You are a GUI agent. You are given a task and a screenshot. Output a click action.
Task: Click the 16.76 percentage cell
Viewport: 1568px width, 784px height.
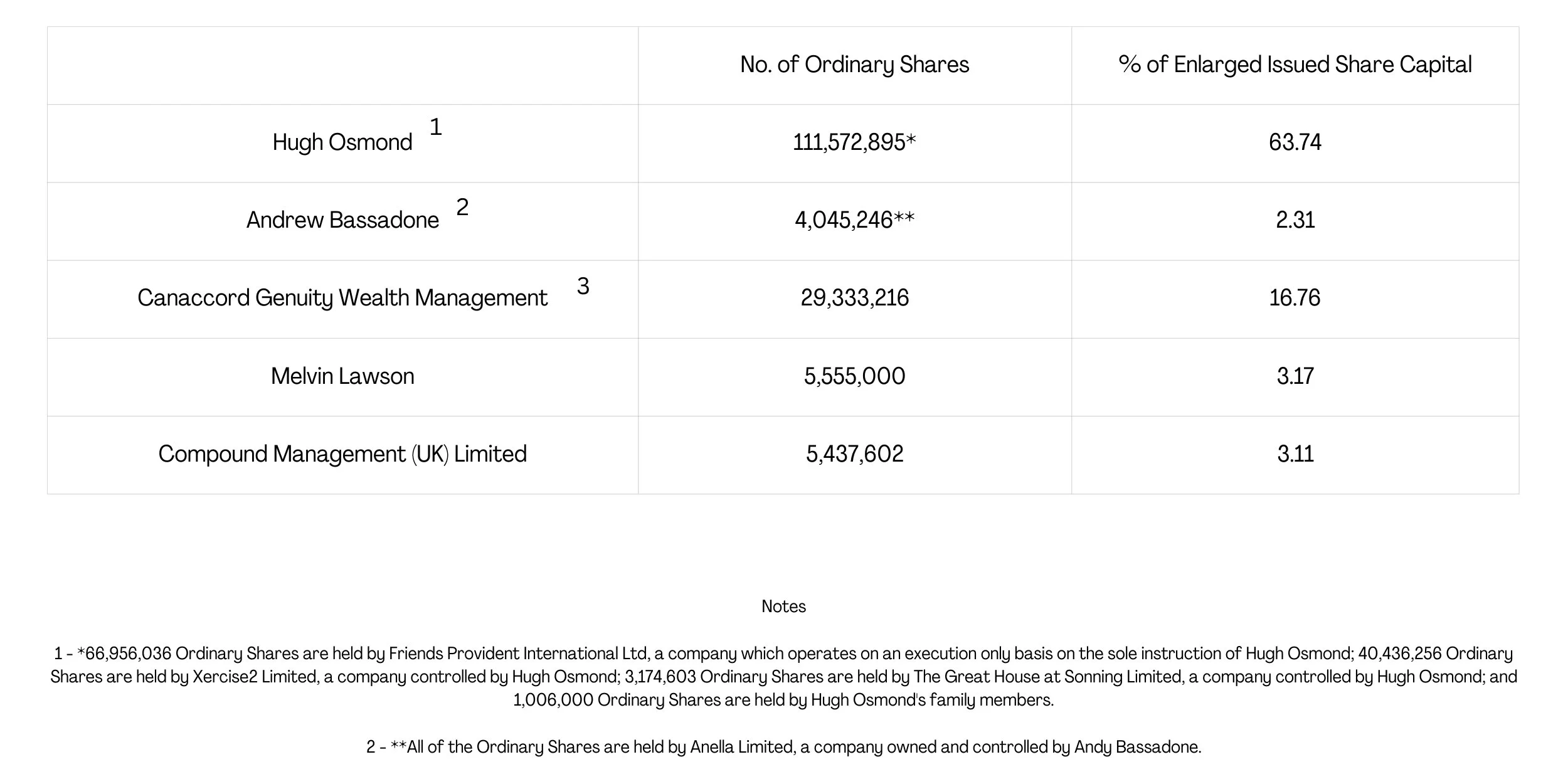pos(1295,299)
